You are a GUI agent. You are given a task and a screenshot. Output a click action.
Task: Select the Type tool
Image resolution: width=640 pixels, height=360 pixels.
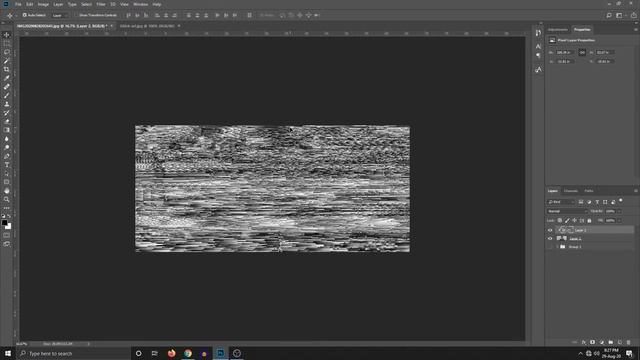click(x=7, y=165)
